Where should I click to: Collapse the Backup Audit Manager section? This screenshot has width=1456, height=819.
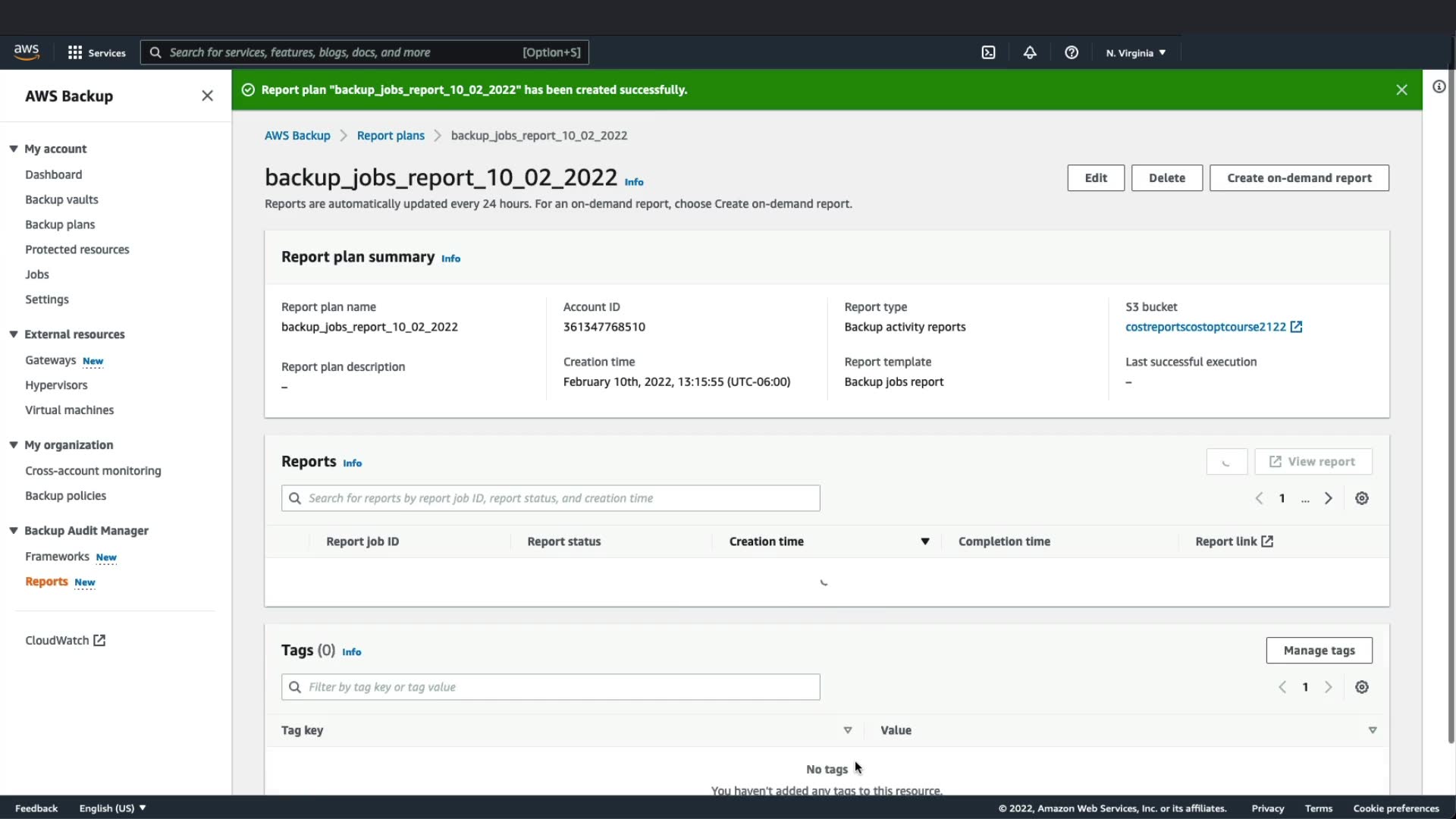pyautogui.click(x=14, y=531)
